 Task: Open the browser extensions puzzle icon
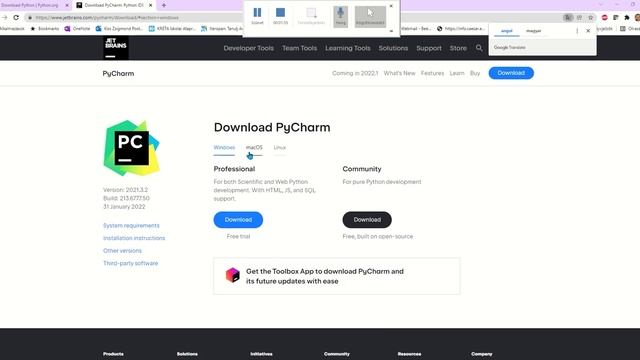click(x=627, y=18)
